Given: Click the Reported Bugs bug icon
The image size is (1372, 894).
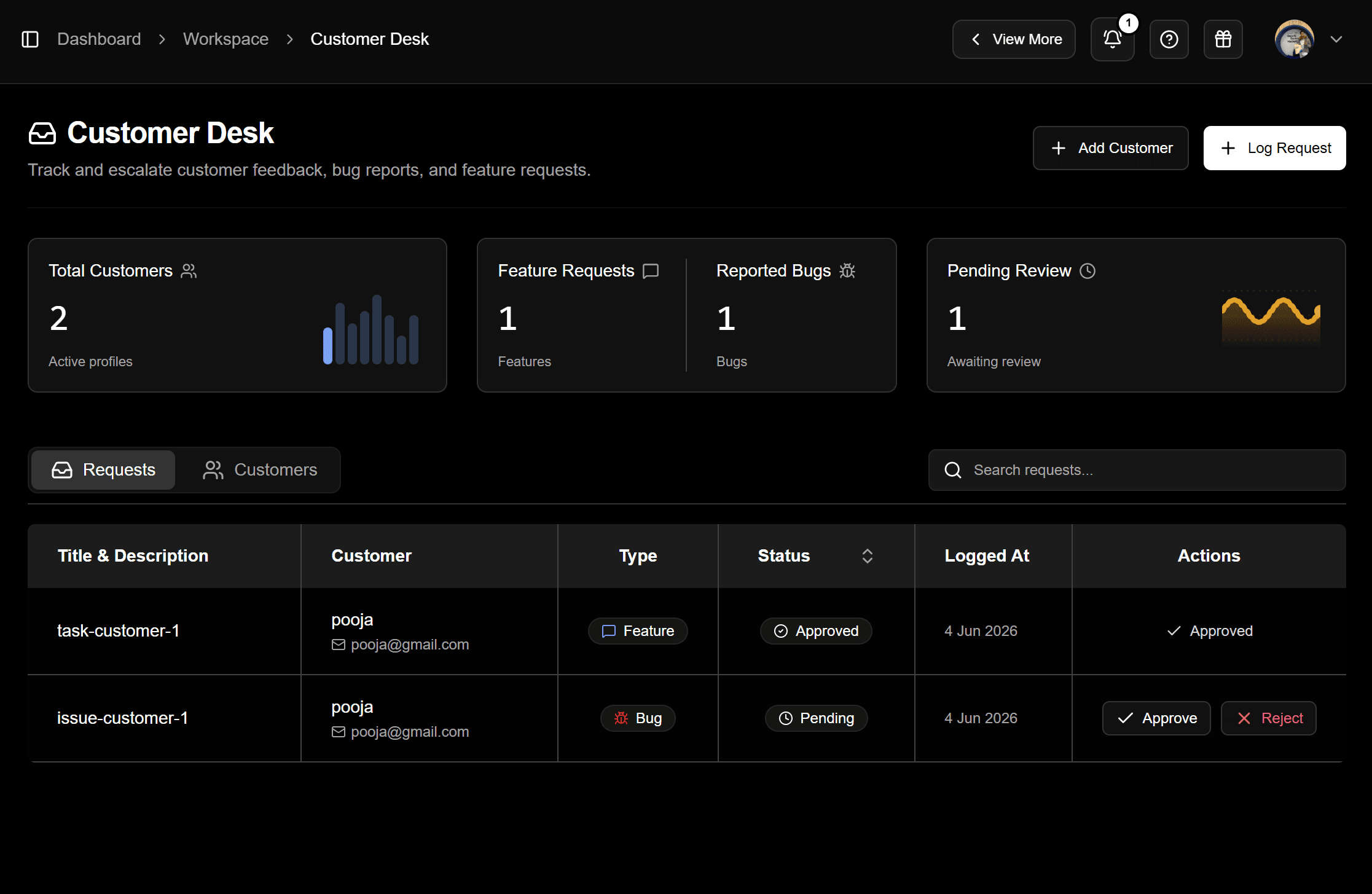Looking at the screenshot, I should 847,271.
